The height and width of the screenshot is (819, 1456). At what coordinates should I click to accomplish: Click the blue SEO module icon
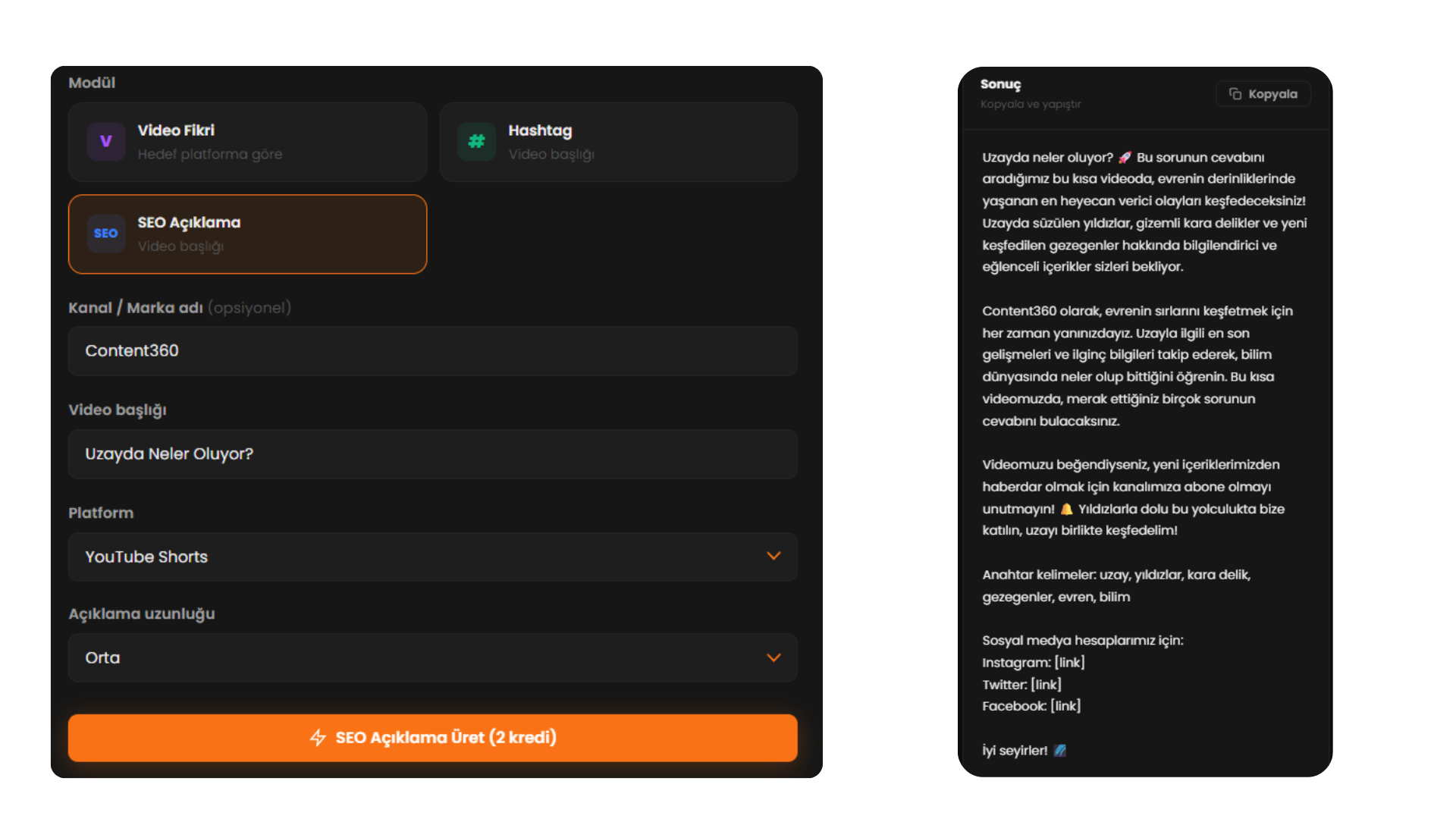[x=106, y=234]
